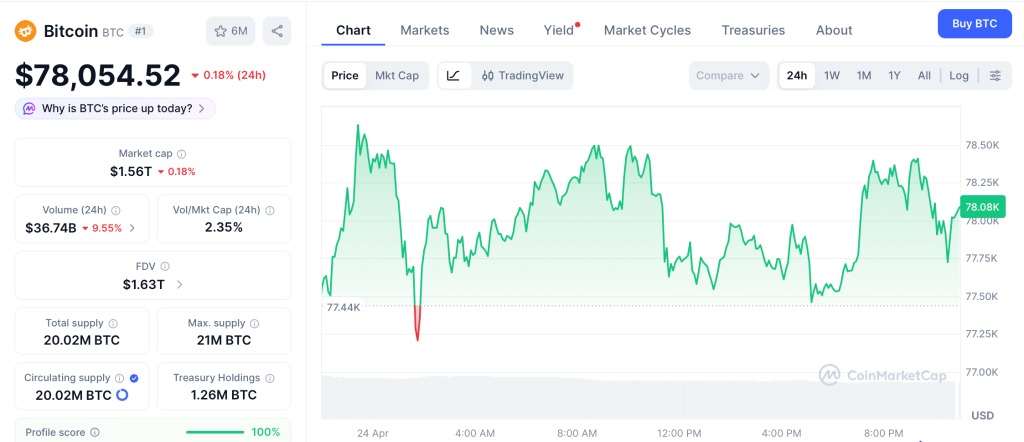Click the share icon beside Bitcoin title
The image size is (1024, 442).
277,31
